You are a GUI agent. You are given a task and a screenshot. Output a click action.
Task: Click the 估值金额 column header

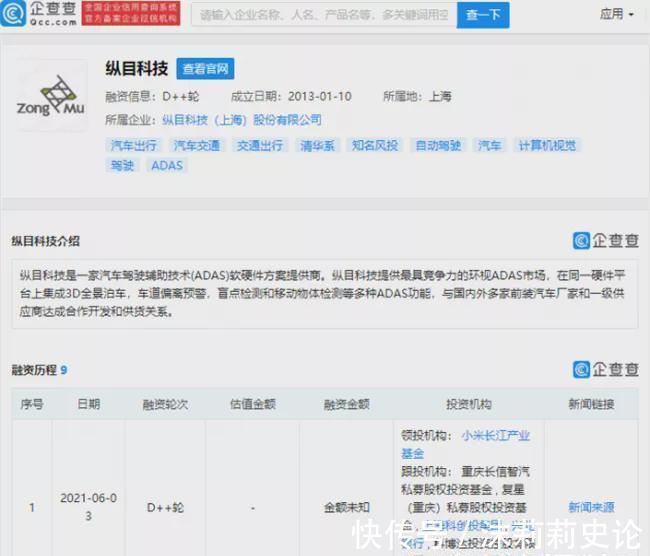coord(253,404)
